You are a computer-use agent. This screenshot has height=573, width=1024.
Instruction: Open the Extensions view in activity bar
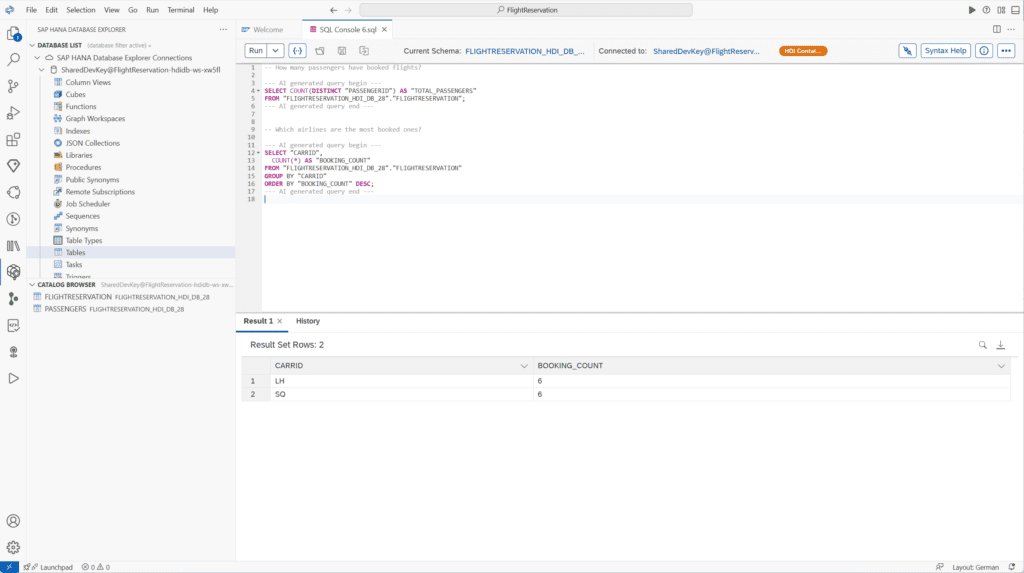click(x=13, y=139)
